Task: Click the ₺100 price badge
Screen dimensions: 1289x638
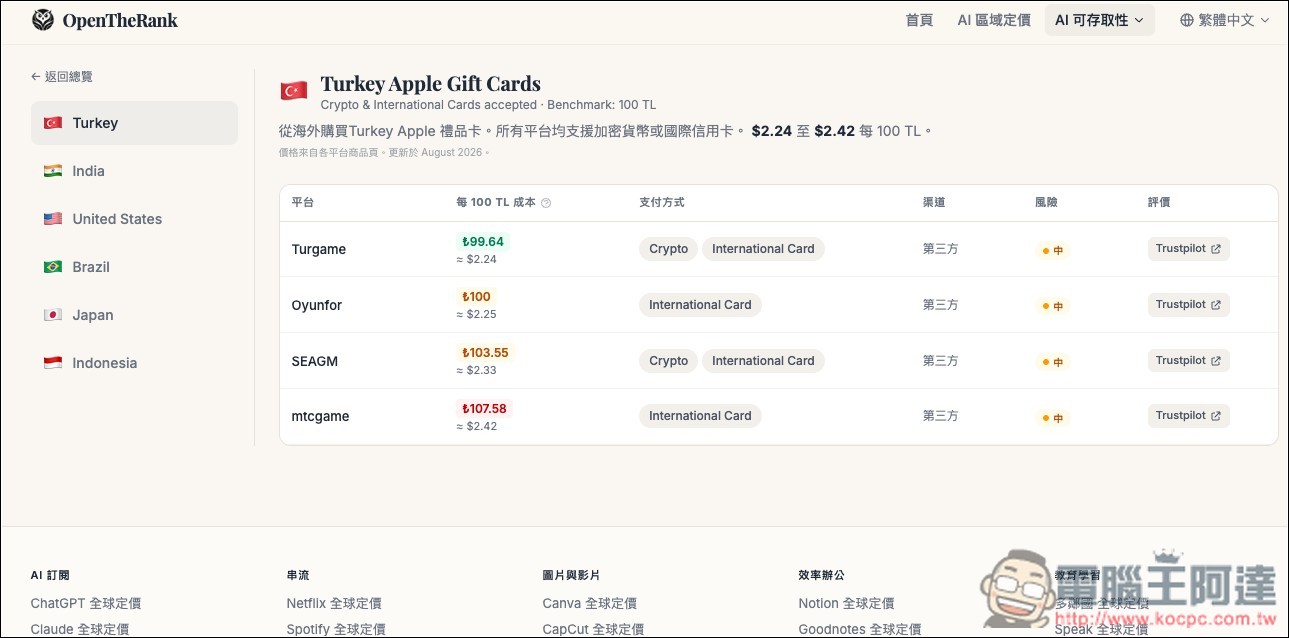Action: click(x=476, y=297)
